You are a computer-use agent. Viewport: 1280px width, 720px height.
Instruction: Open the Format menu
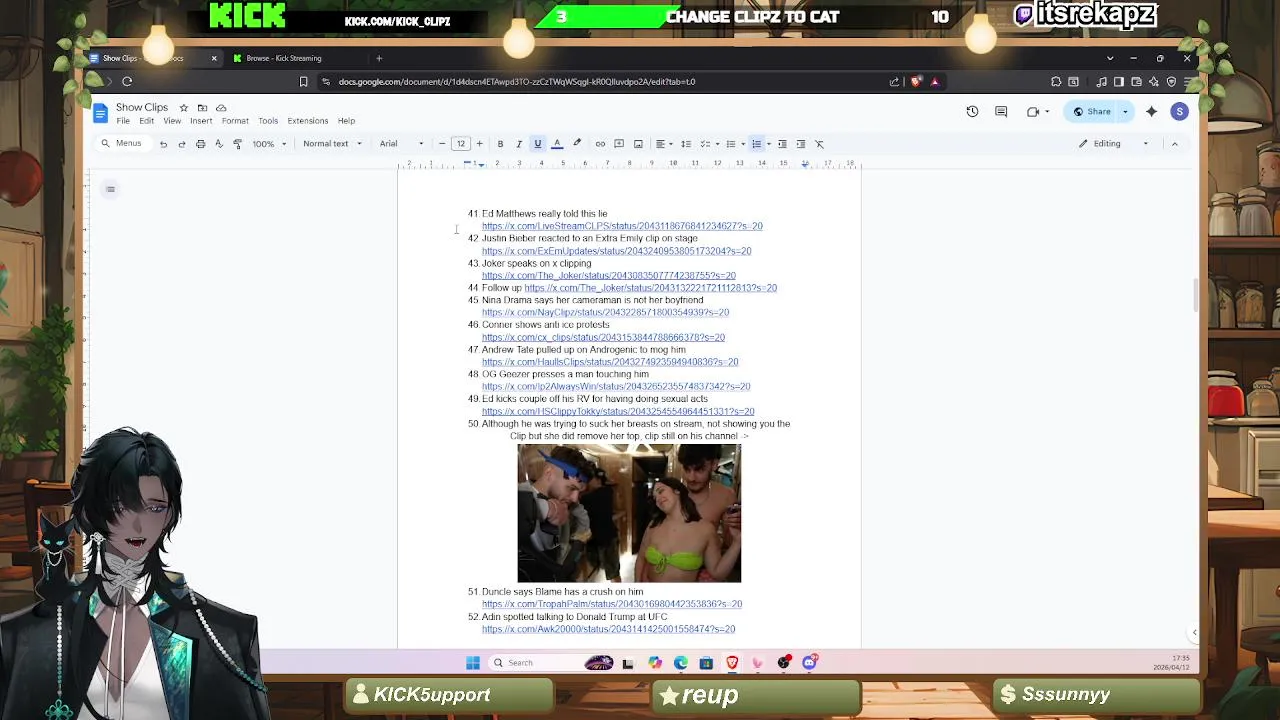tap(235, 121)
